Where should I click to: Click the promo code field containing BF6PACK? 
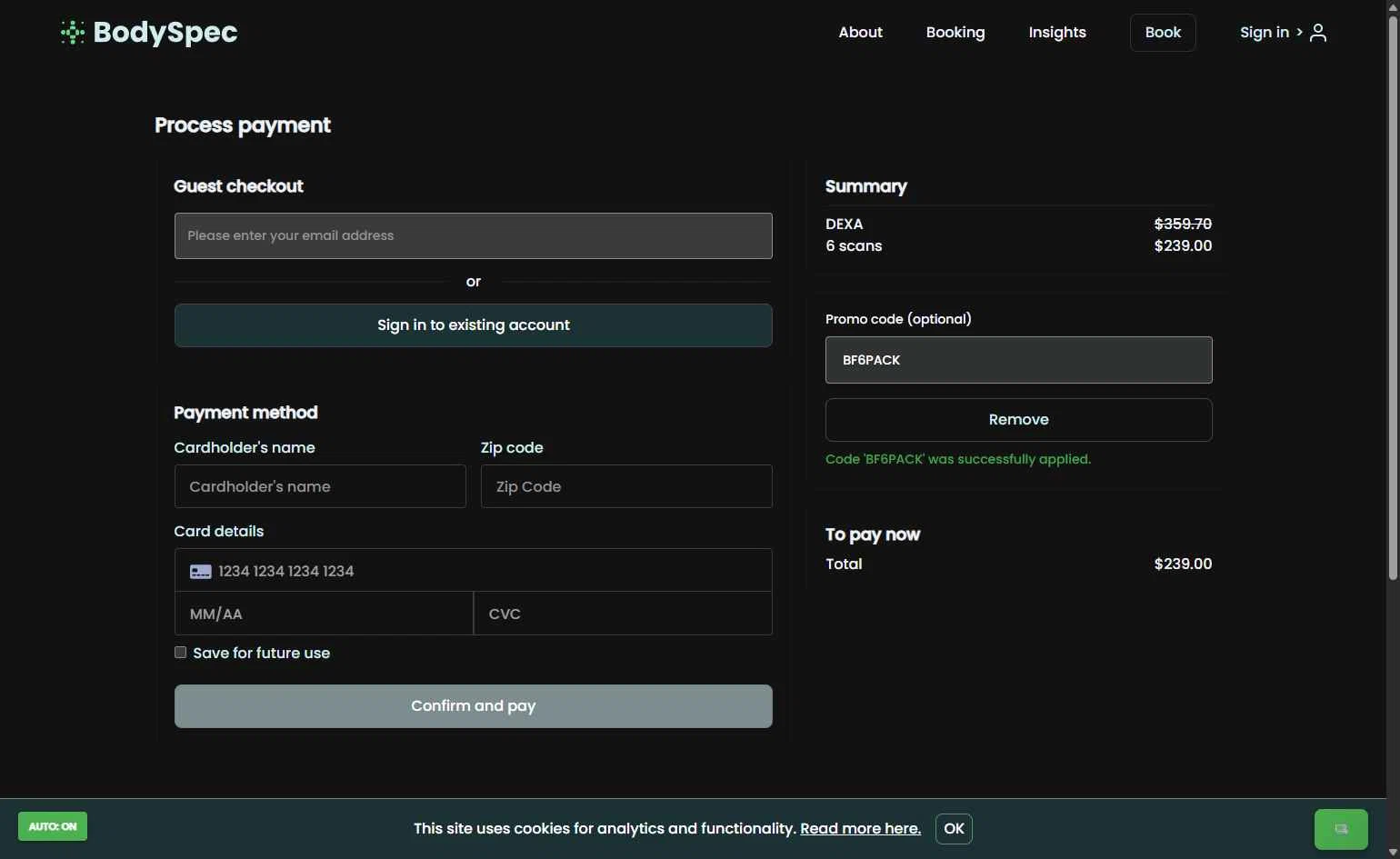(x=1019, y=360)
